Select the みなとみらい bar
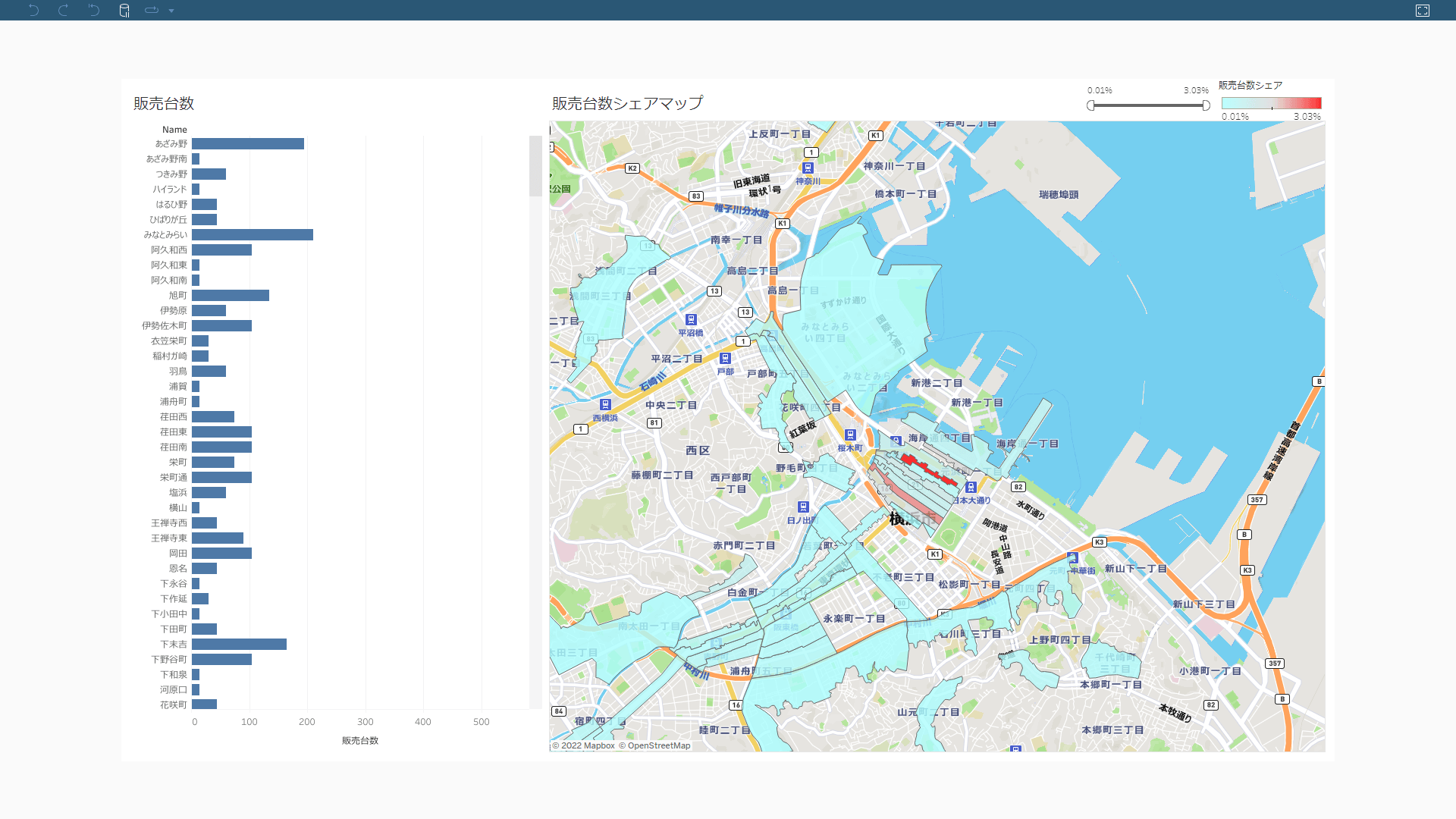Image resolution: width=1456 pixels, height=819 pixels. point(252,235)
